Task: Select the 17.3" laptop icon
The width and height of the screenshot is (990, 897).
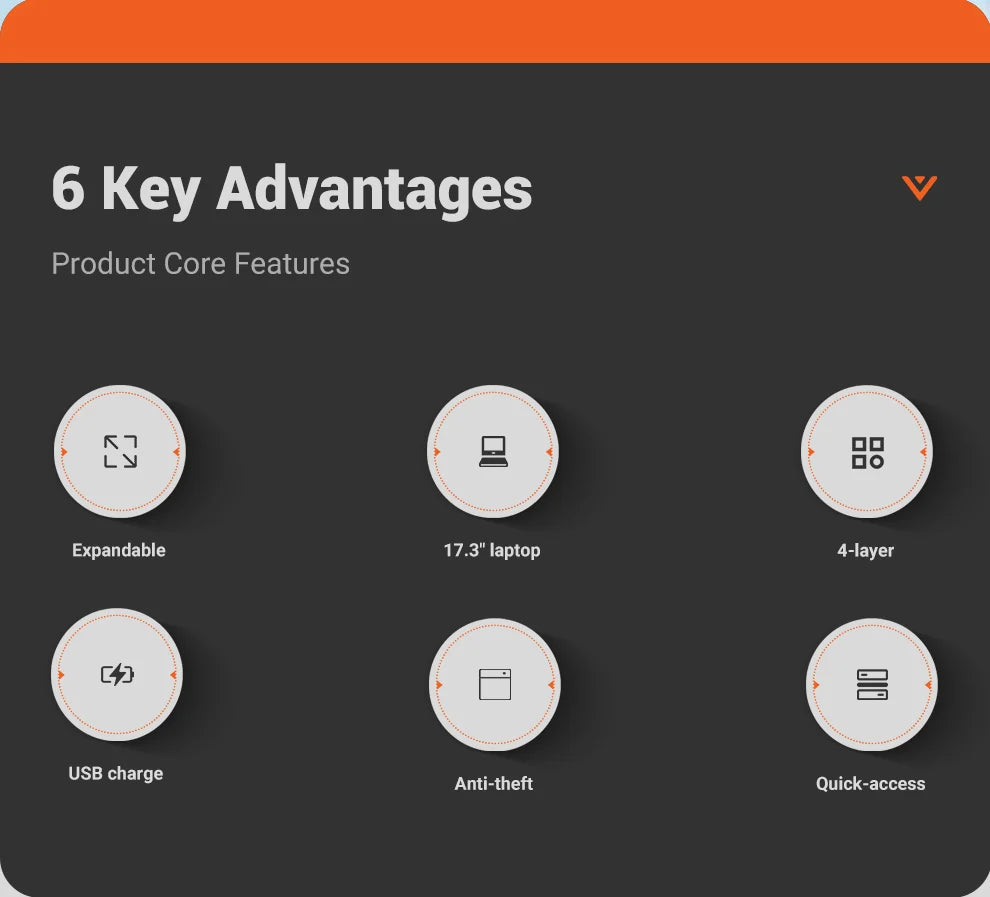Action: coord(493,451)
